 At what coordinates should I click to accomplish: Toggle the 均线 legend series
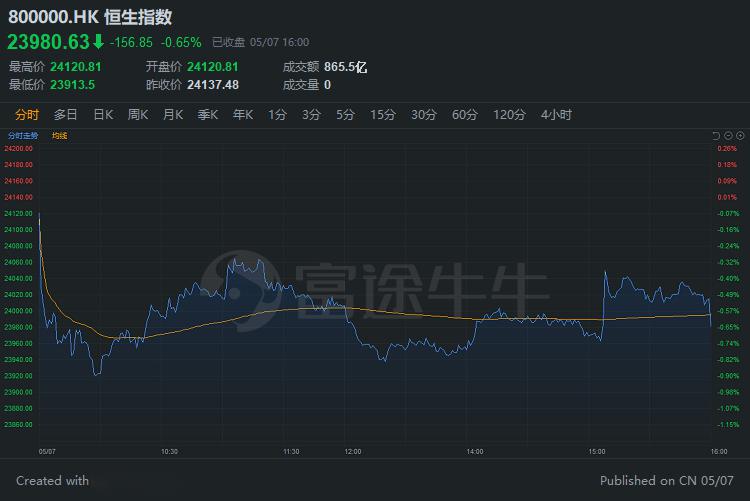click(59, 135)
